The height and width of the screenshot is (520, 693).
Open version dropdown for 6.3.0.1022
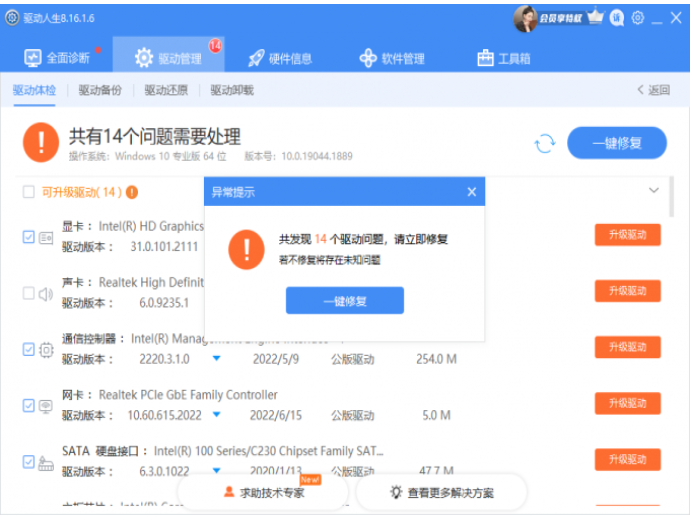click(x=217, y=470)
